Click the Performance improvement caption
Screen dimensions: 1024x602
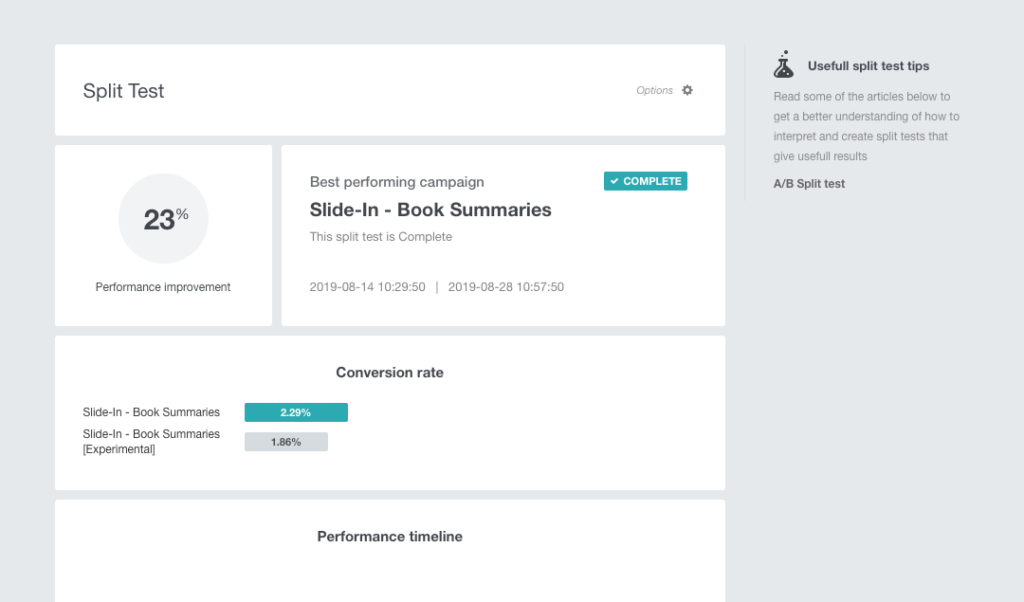(163, 287)
